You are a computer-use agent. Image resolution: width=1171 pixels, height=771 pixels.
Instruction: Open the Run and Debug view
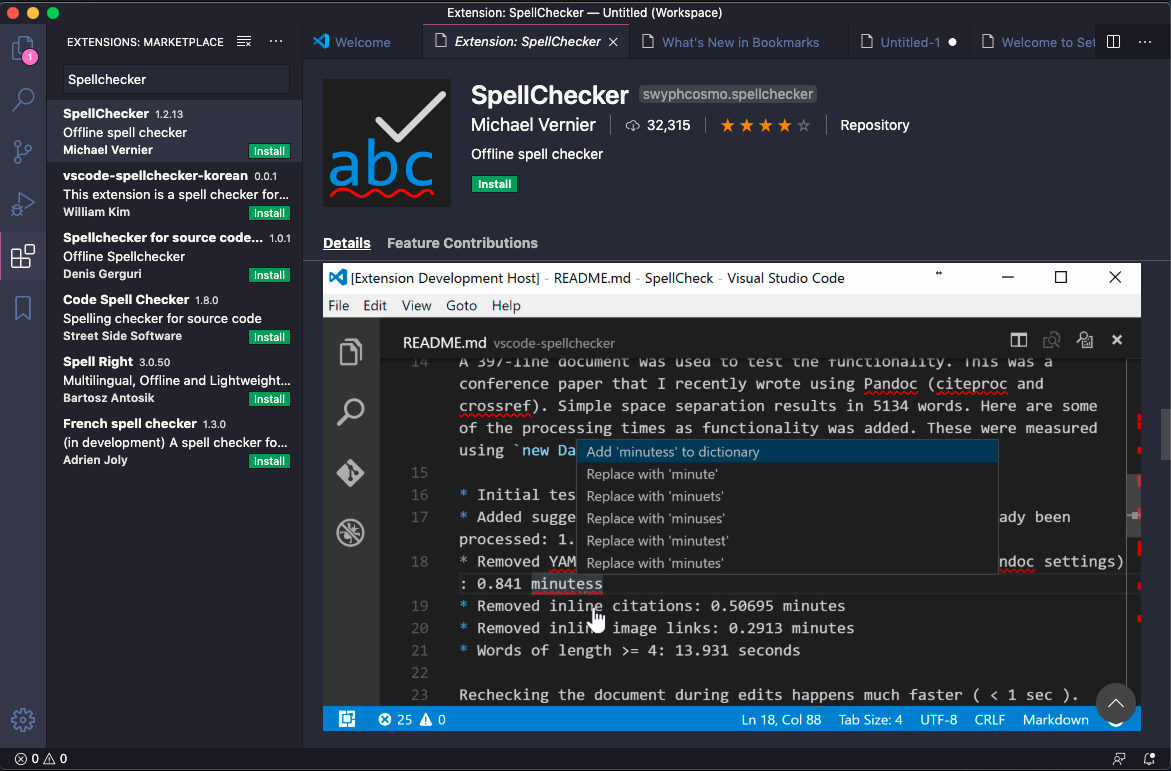click(22, 203)
